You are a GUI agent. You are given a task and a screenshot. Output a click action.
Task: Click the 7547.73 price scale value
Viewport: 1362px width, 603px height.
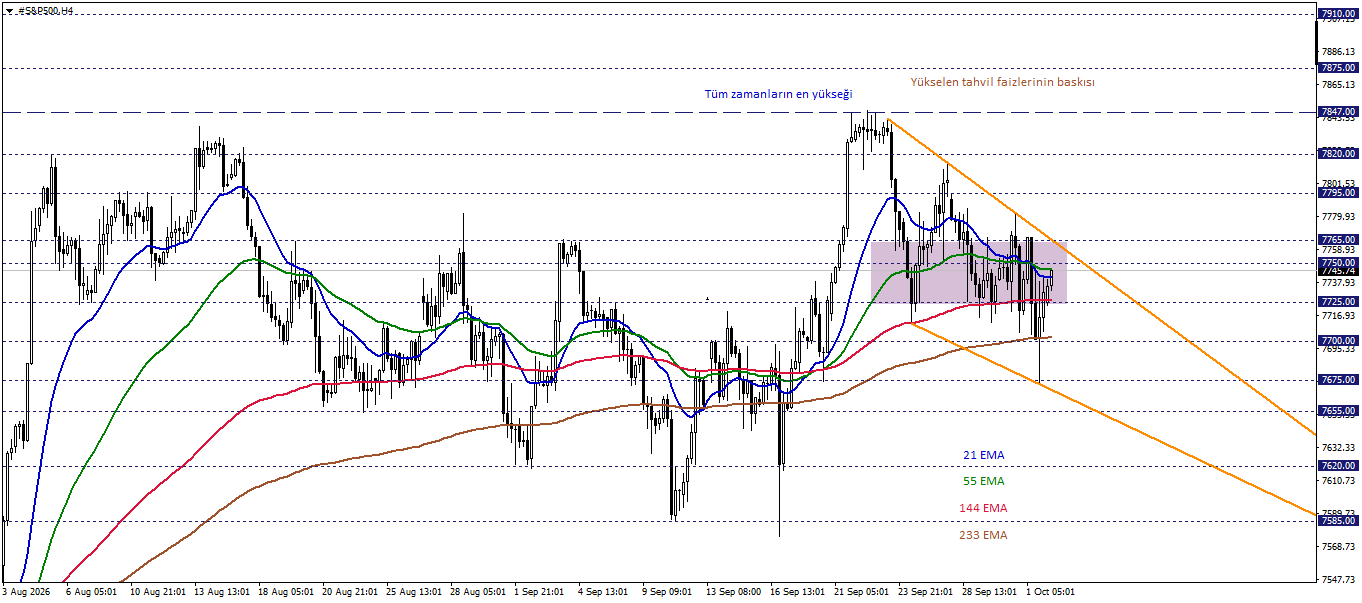1338,579
